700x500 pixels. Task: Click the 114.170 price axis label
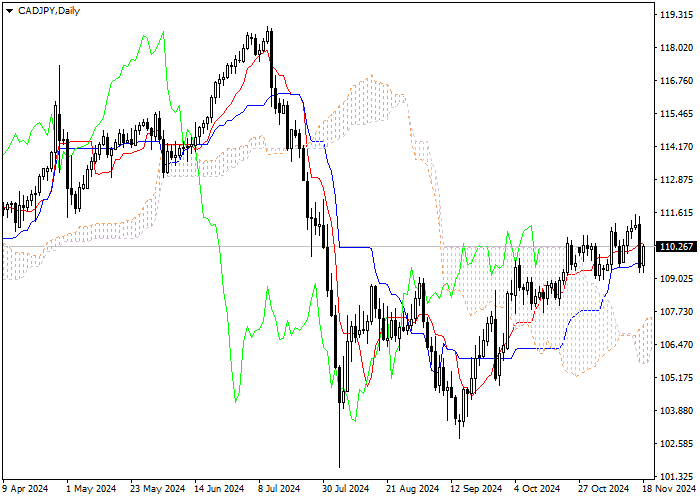(x=676, y=147)
